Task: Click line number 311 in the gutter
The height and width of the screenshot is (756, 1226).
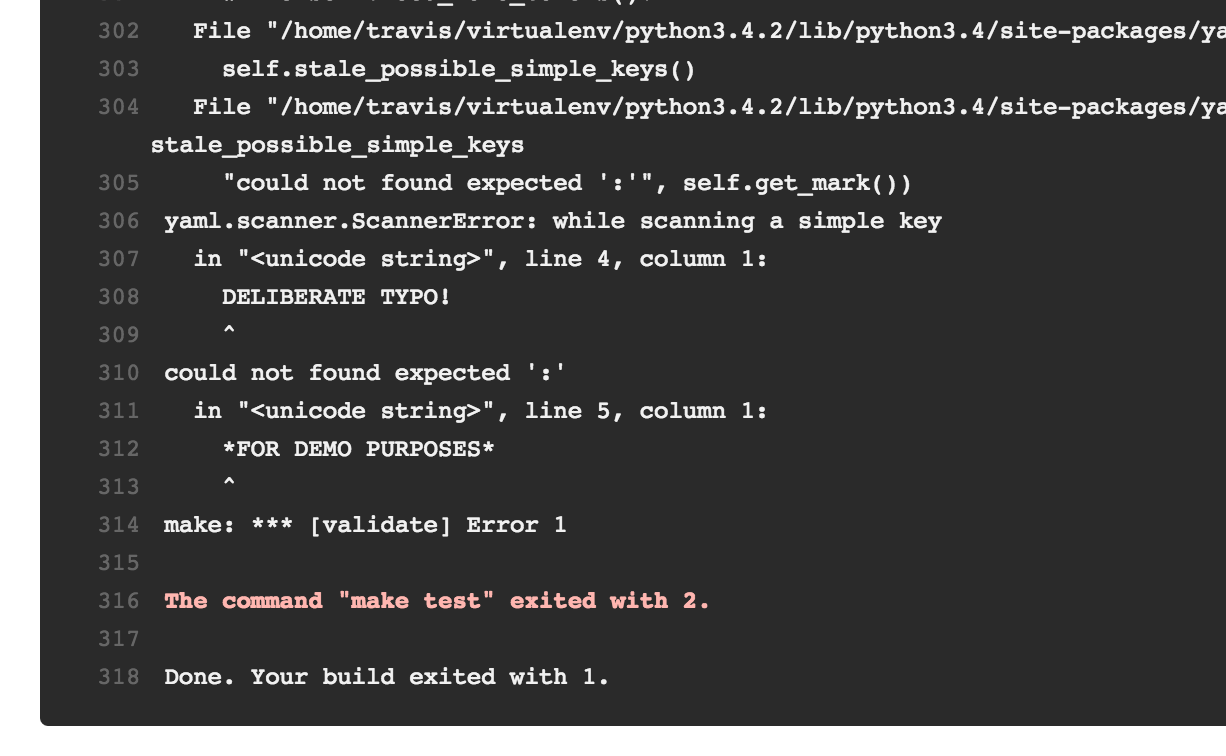Action: [119, 412]
